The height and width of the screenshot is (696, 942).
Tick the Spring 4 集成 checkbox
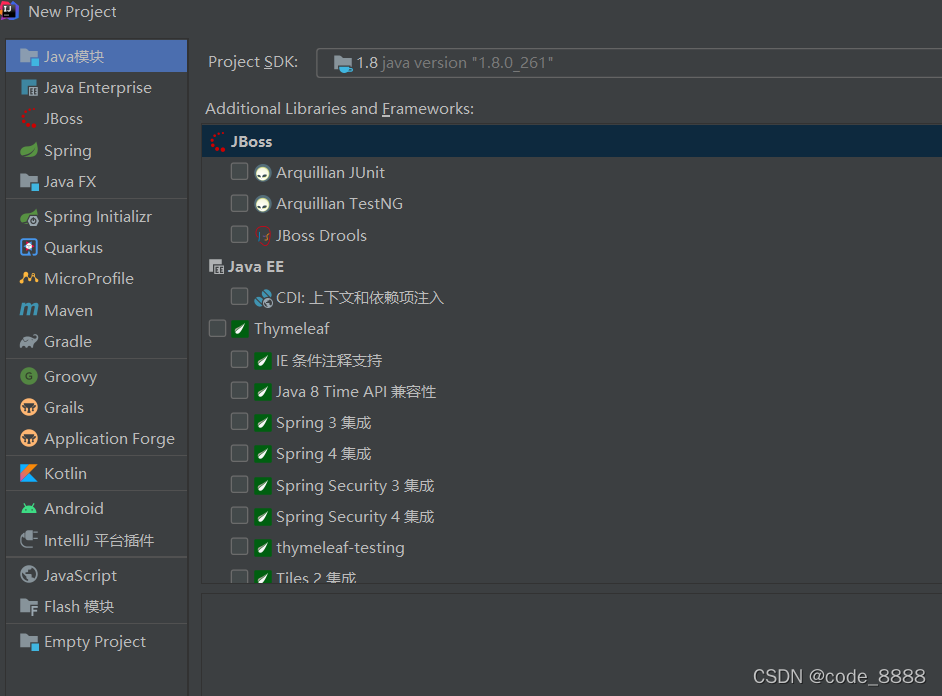pos(239,453)
